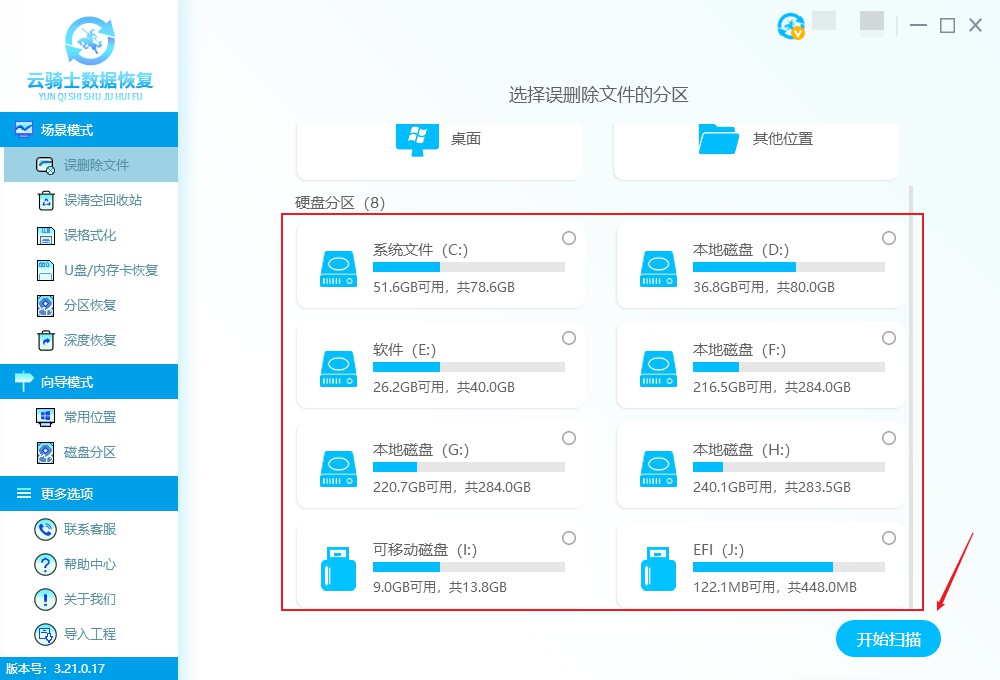
Task: Click the EFI (J:) USB drive icon
Action: pyautogui.click(x=658, y=568)
